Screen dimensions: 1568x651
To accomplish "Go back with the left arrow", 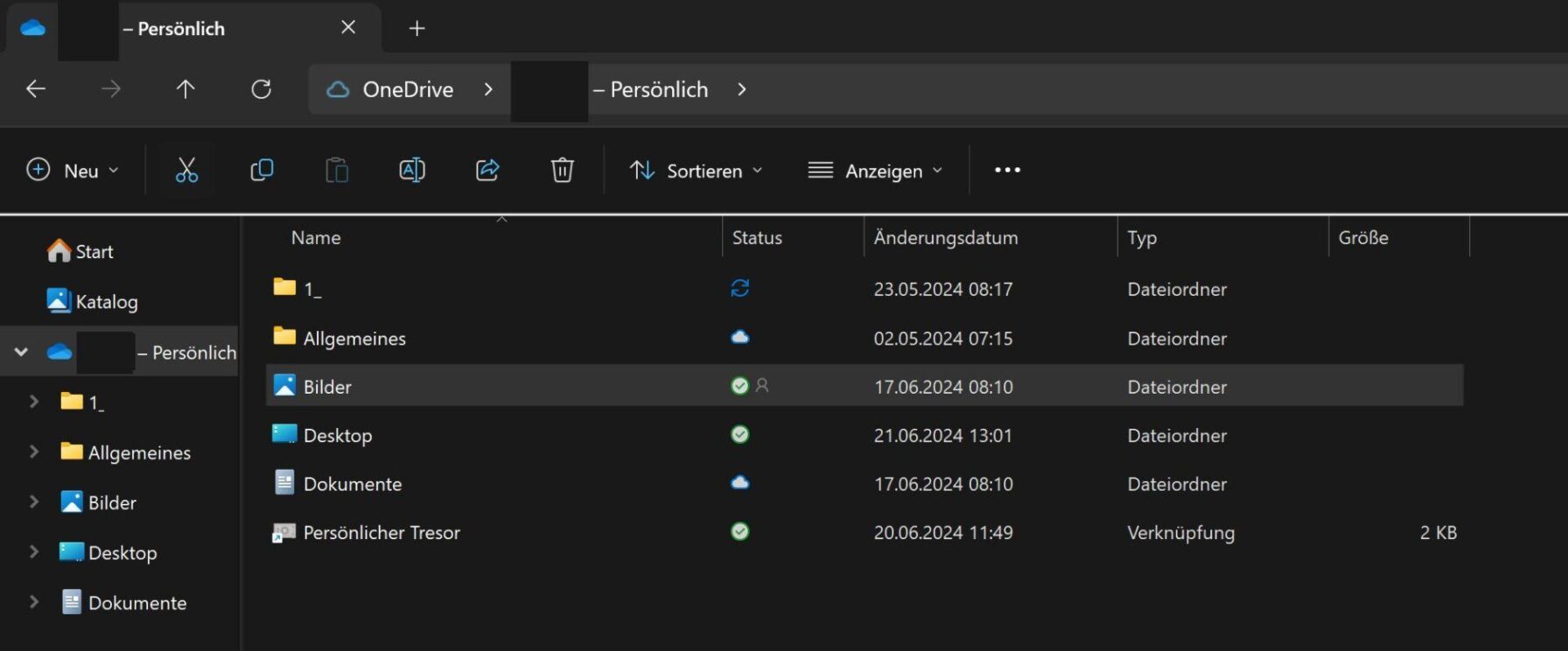I will click(x=36, y=89).
